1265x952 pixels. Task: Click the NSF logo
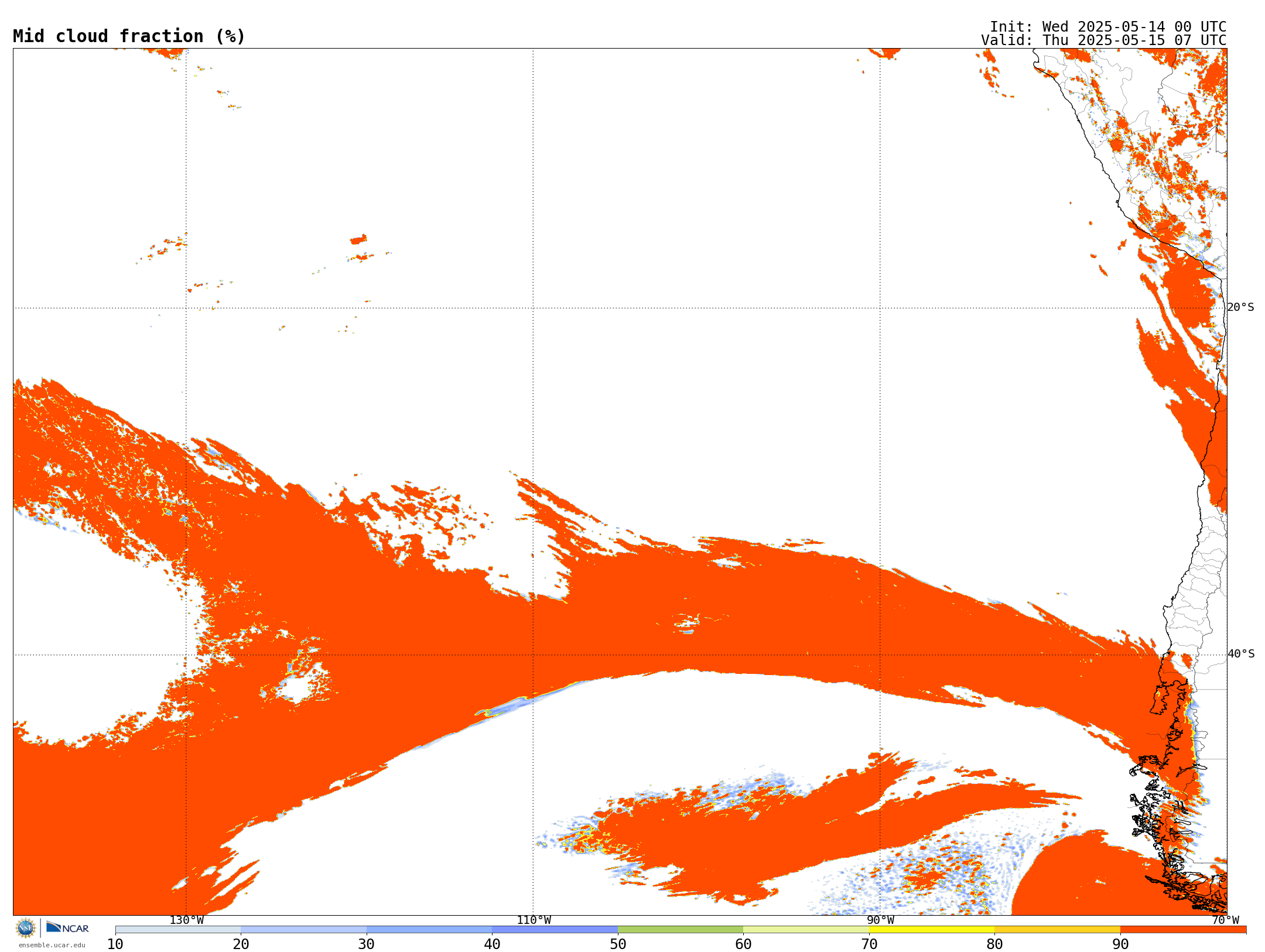click(26, 927)
